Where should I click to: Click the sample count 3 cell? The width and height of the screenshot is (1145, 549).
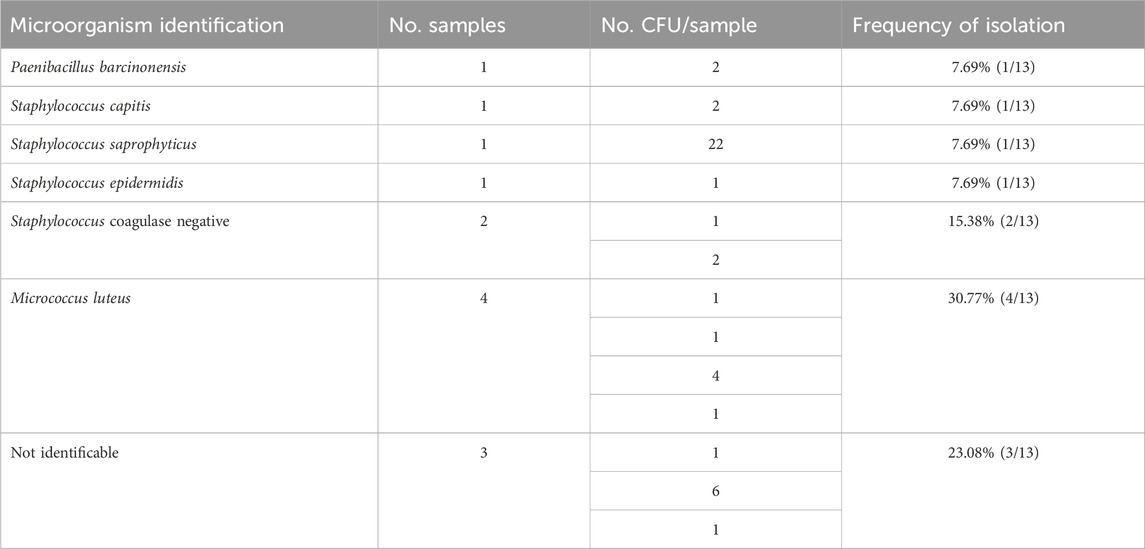(483, 452)
